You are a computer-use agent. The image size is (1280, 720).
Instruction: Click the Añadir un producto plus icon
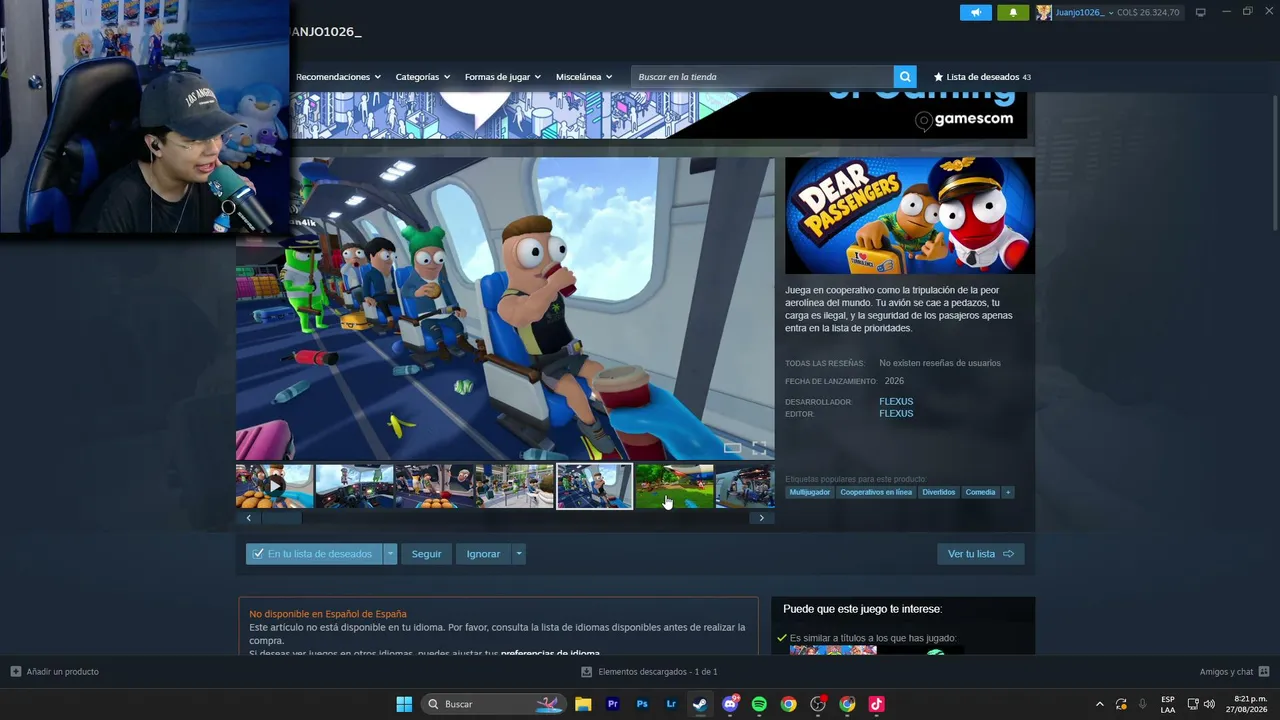pyautogui.click(x=16, y=672)
